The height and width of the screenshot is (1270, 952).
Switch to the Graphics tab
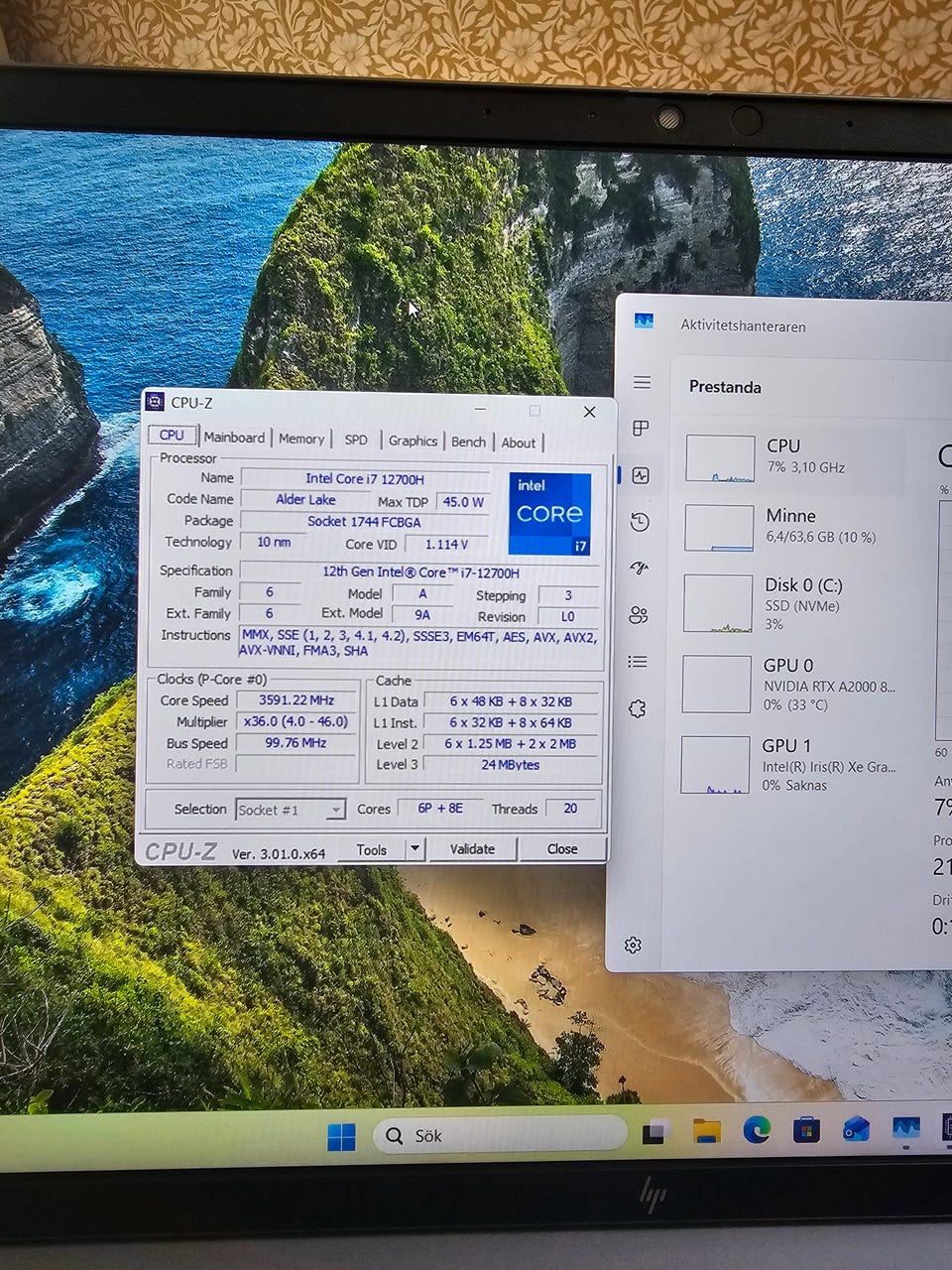(x=413, y=441)
